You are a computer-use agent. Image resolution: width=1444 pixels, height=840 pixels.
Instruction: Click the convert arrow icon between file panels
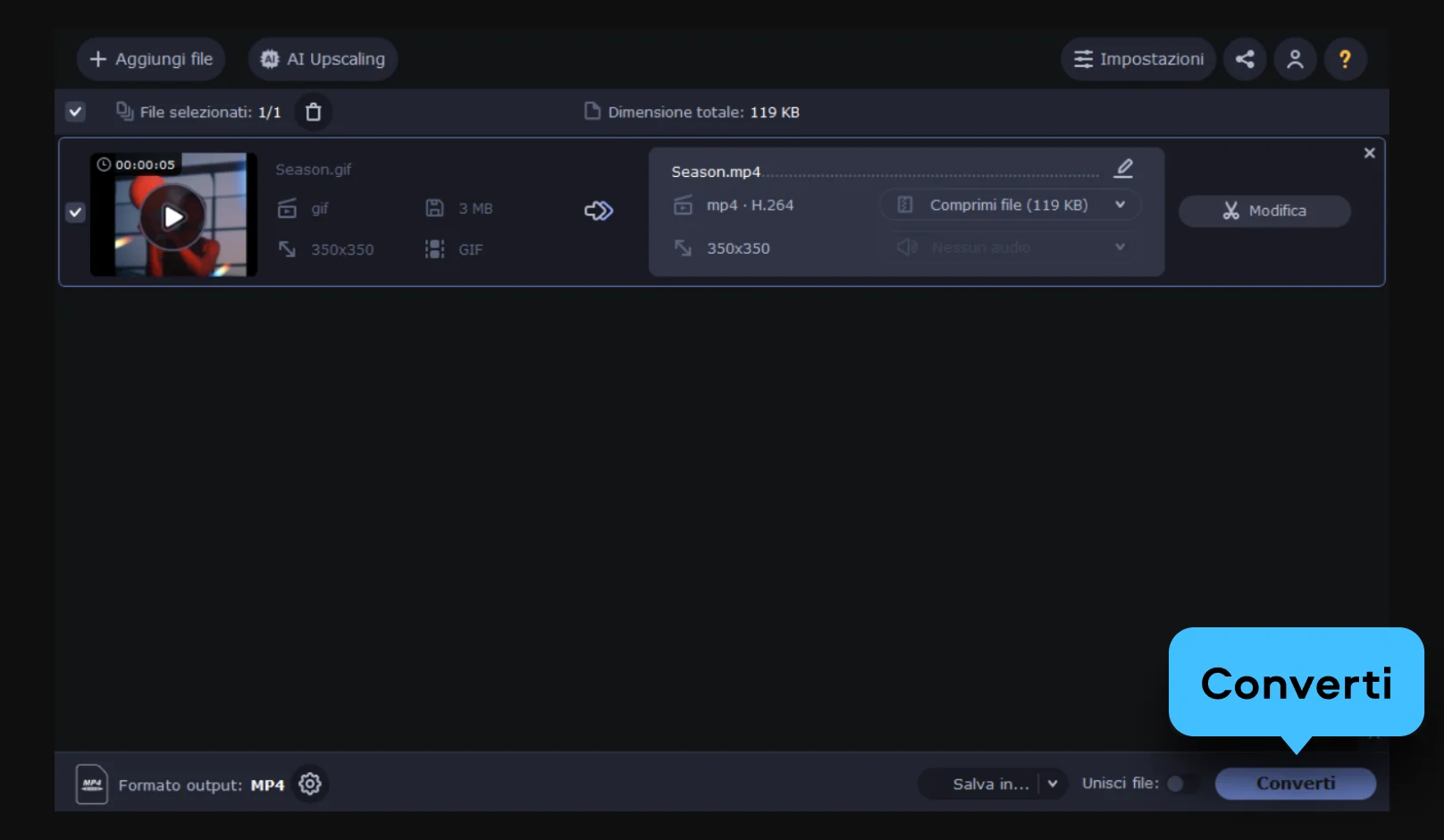pyautogui.click(x=598, y=211)
